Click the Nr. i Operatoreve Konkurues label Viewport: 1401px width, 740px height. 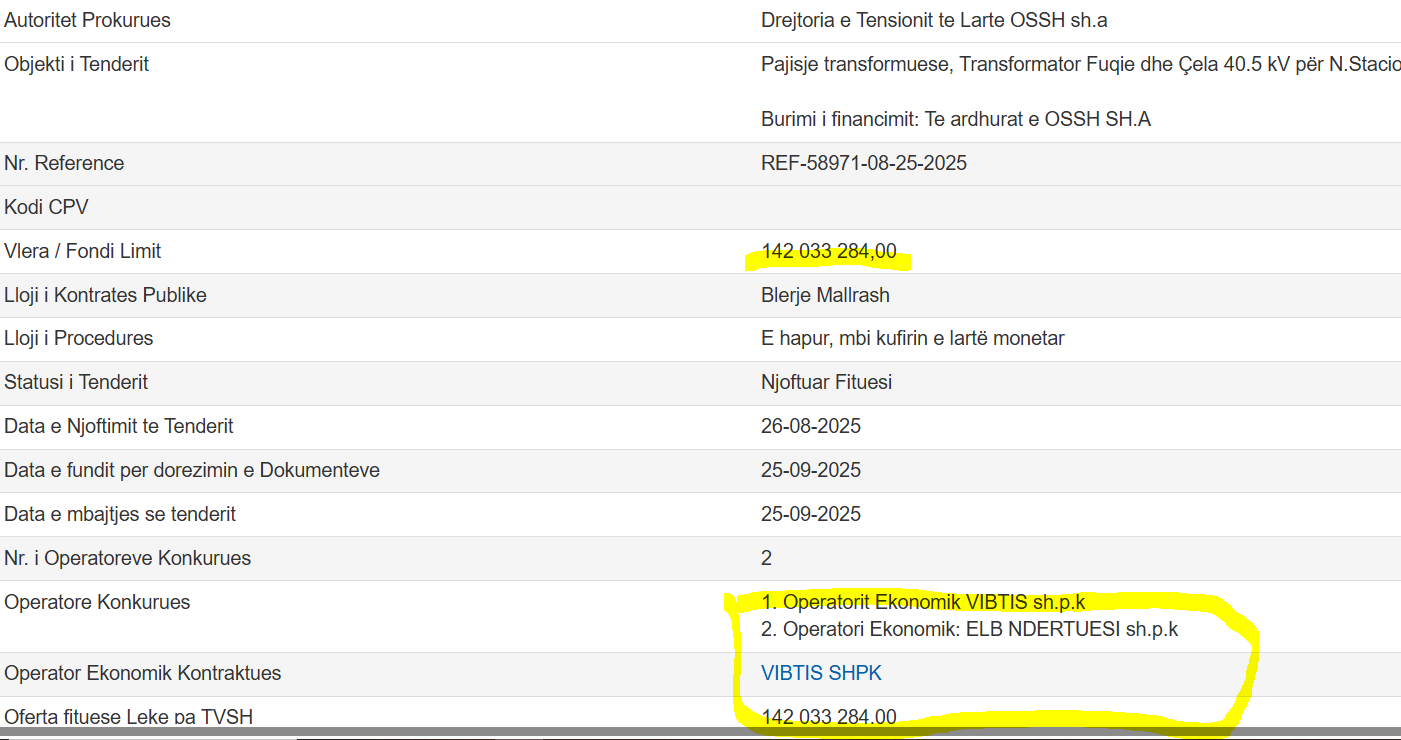pos(127,558)
